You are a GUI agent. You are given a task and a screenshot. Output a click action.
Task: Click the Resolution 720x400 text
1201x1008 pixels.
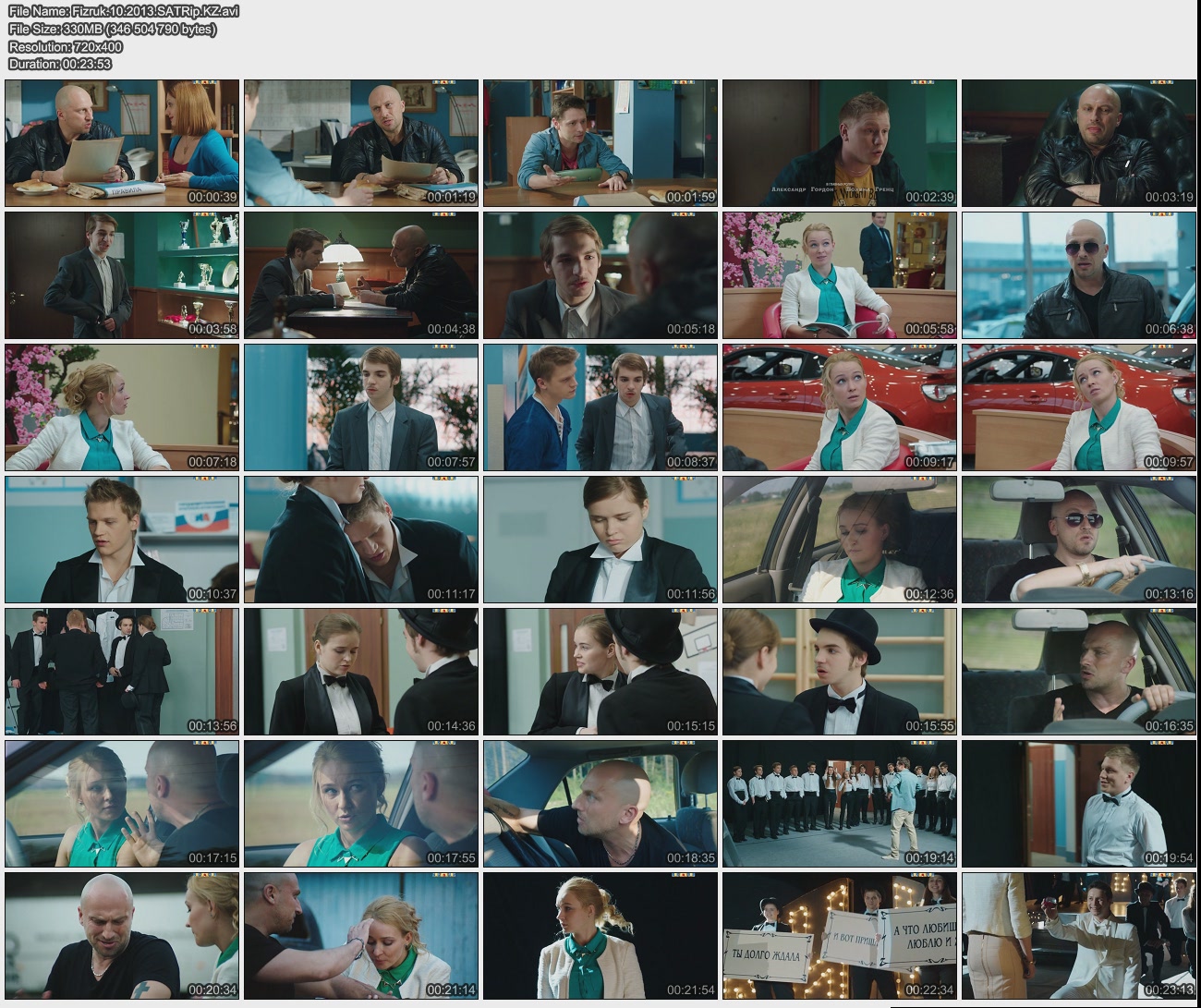66,46
